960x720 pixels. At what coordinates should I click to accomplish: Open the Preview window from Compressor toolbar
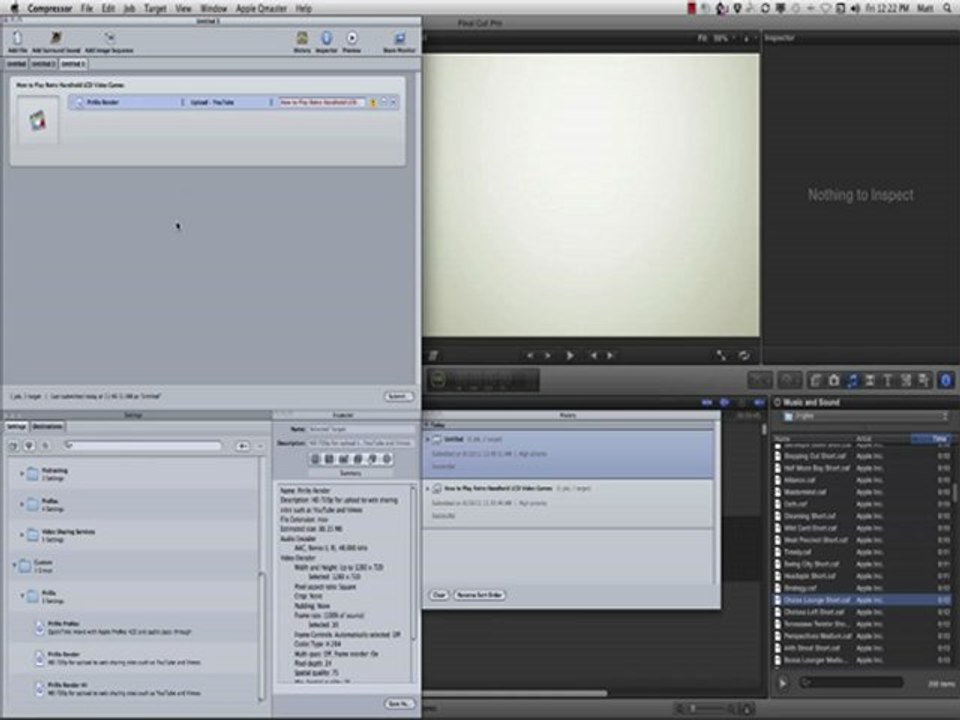click(351, 38)
